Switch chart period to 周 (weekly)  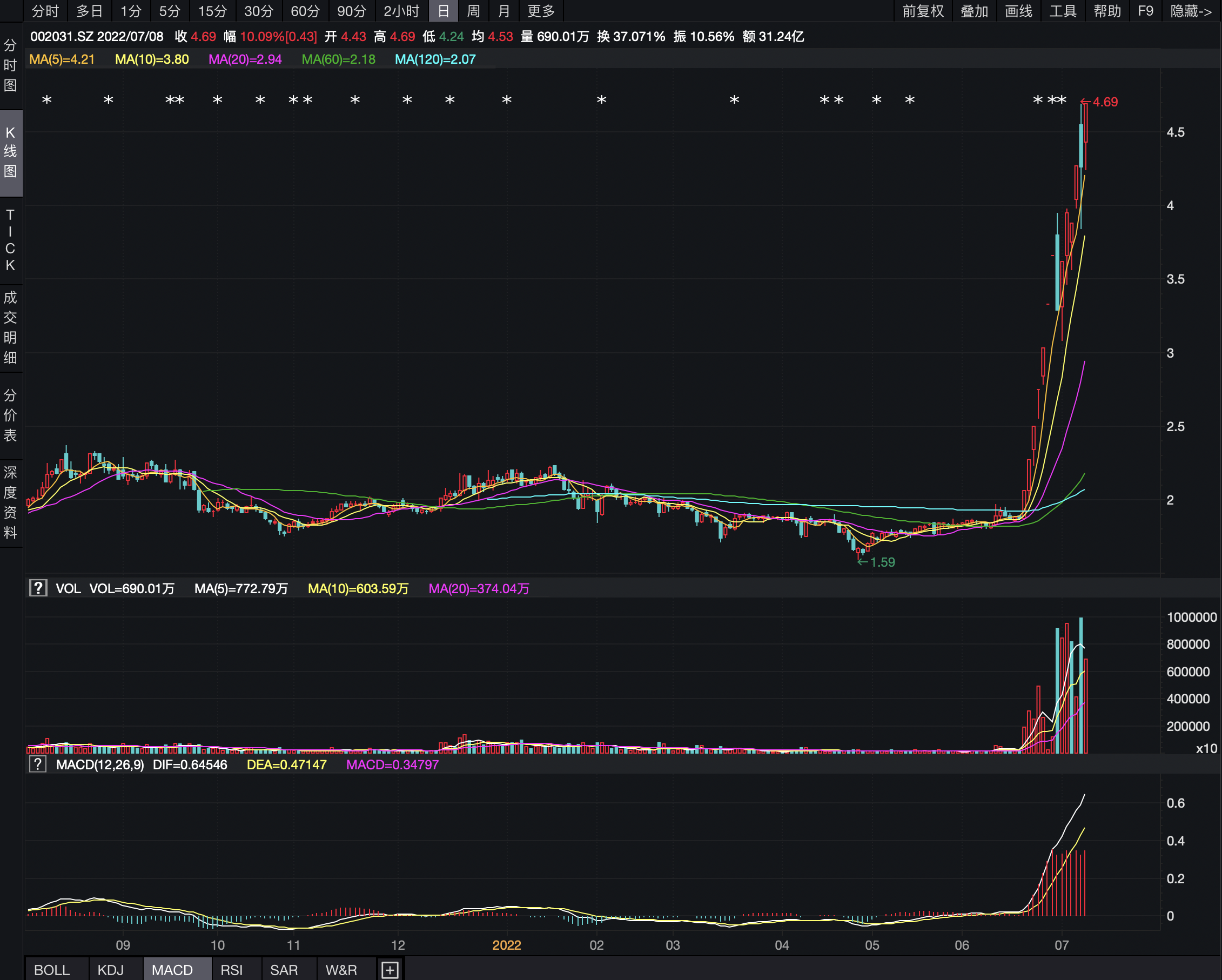click(x=473, y=11)
